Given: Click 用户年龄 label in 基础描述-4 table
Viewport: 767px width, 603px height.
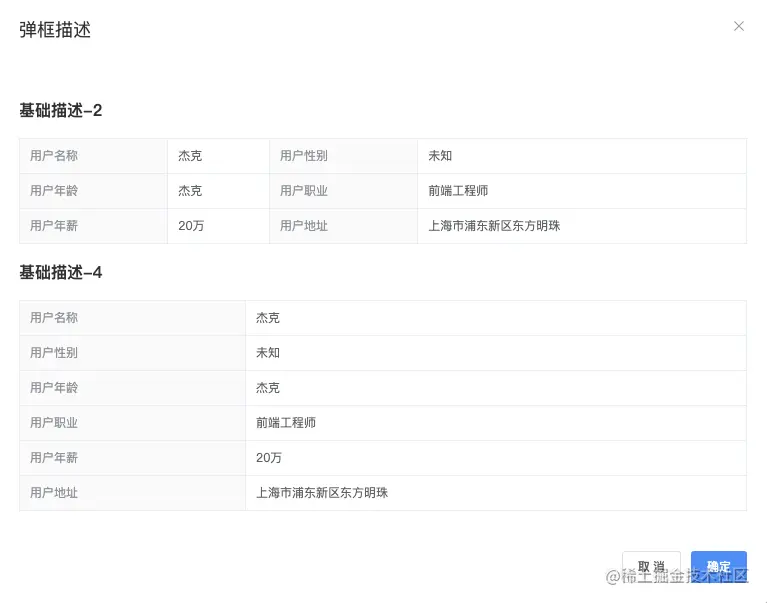Looking at the screenshot, I should (54, 388).
